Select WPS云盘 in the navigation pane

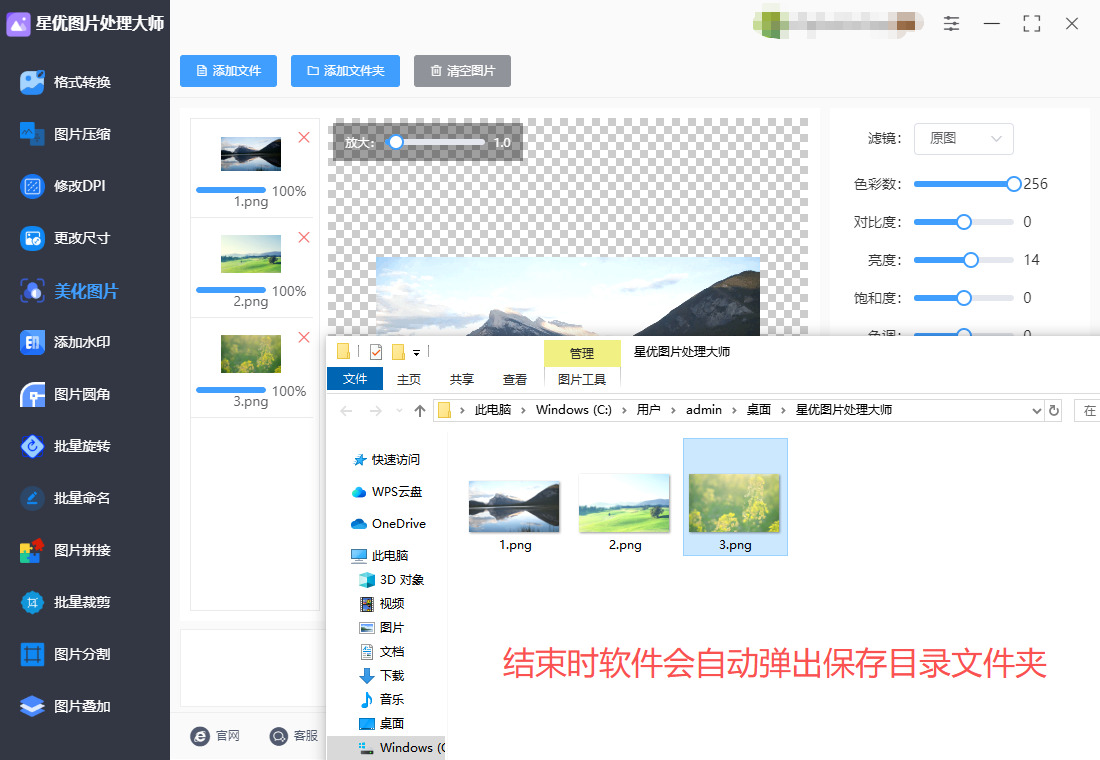coord(387,492)
